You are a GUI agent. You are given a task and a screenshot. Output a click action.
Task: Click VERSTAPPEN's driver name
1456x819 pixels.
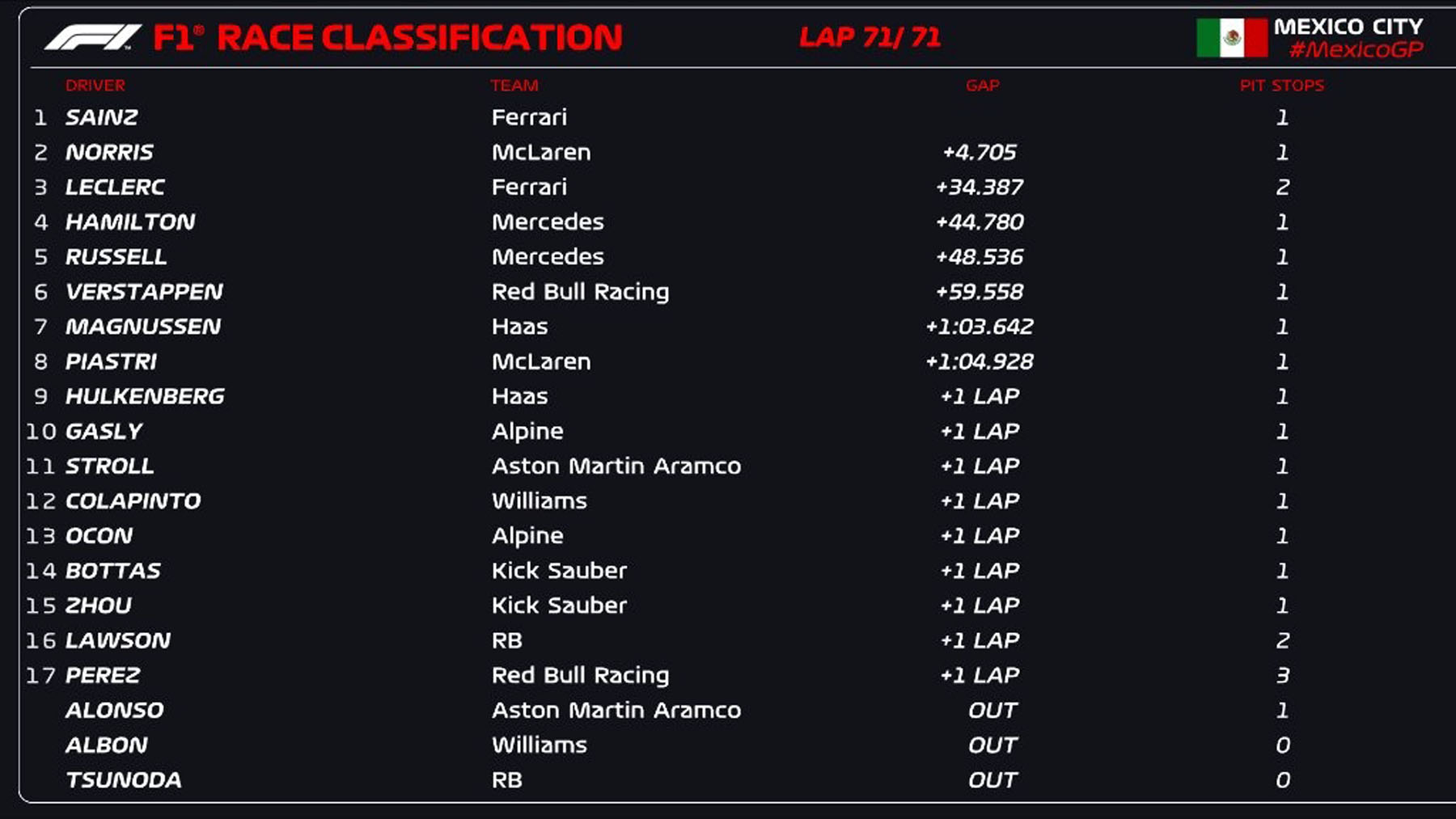144,292
